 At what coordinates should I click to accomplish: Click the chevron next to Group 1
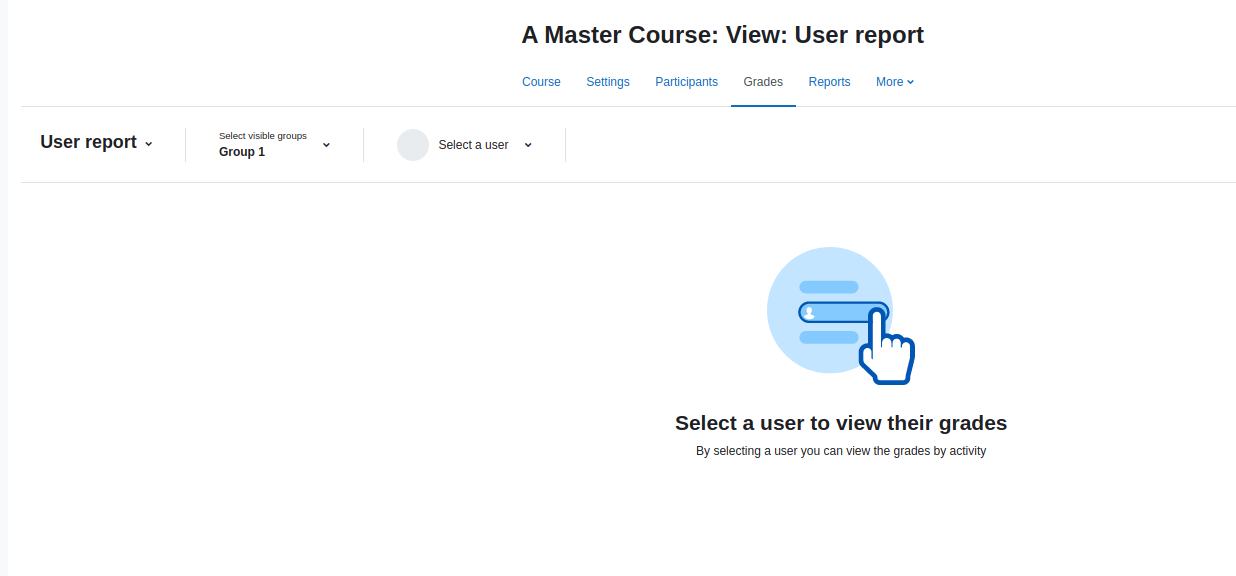[326, 145]
